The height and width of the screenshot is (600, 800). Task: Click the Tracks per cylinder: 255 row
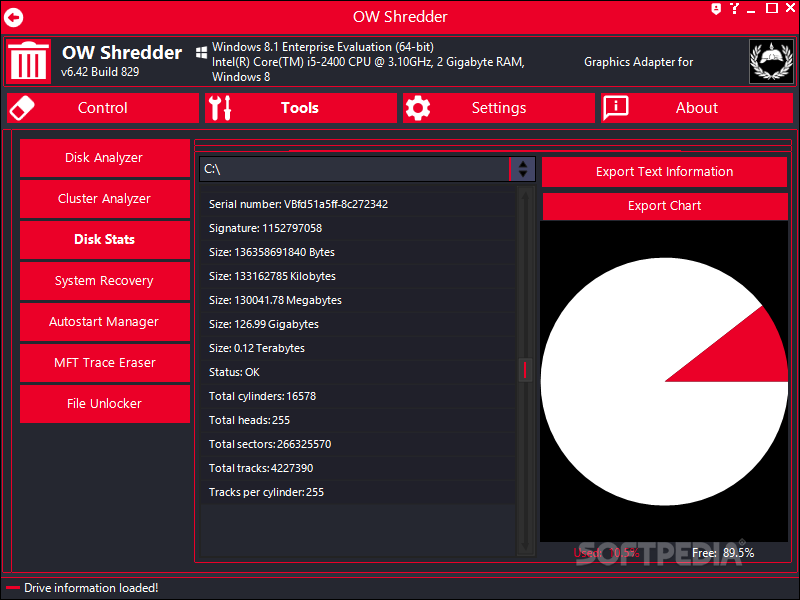(x=358, y=492)
